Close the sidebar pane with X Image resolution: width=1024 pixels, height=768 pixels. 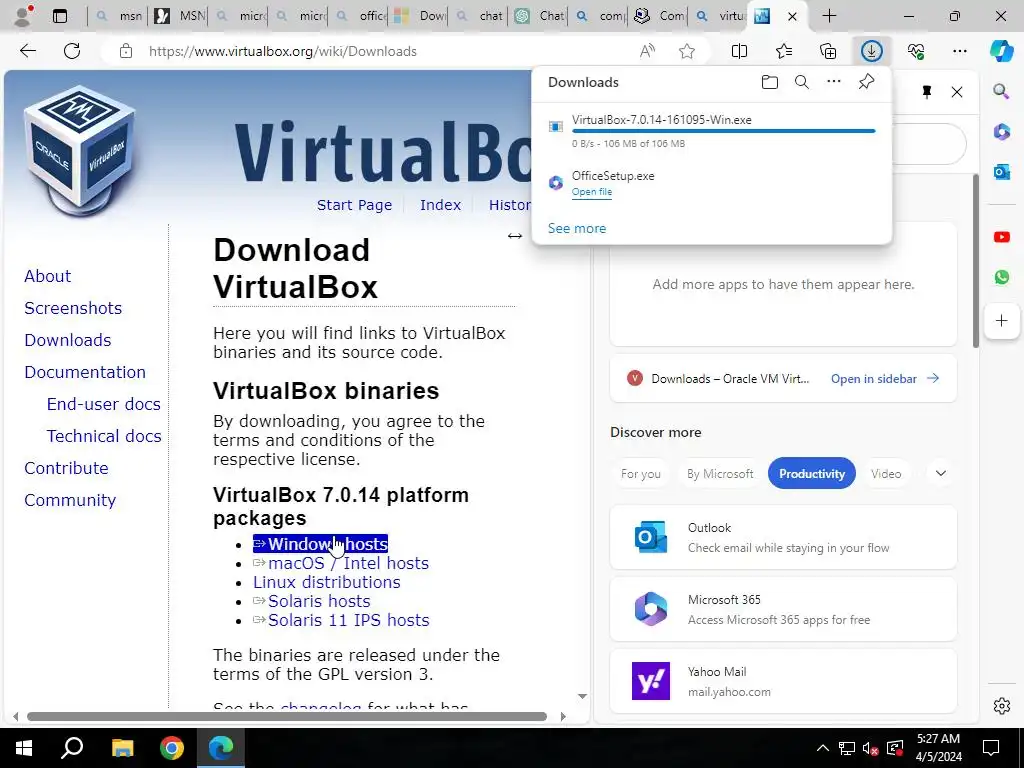957,92
